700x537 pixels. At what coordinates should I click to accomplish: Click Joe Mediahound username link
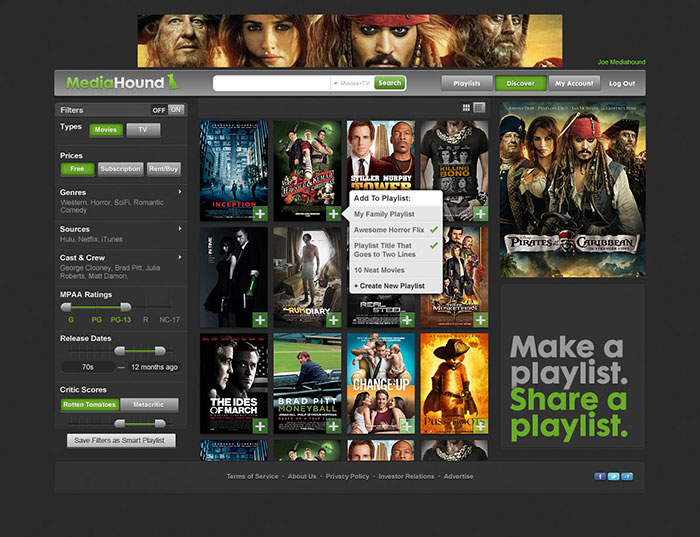coord(621,62)
